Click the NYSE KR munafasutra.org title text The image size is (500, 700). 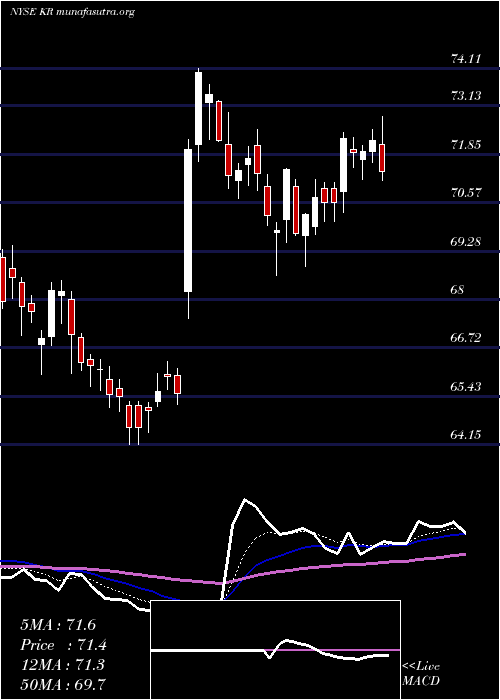click(72, 12)
